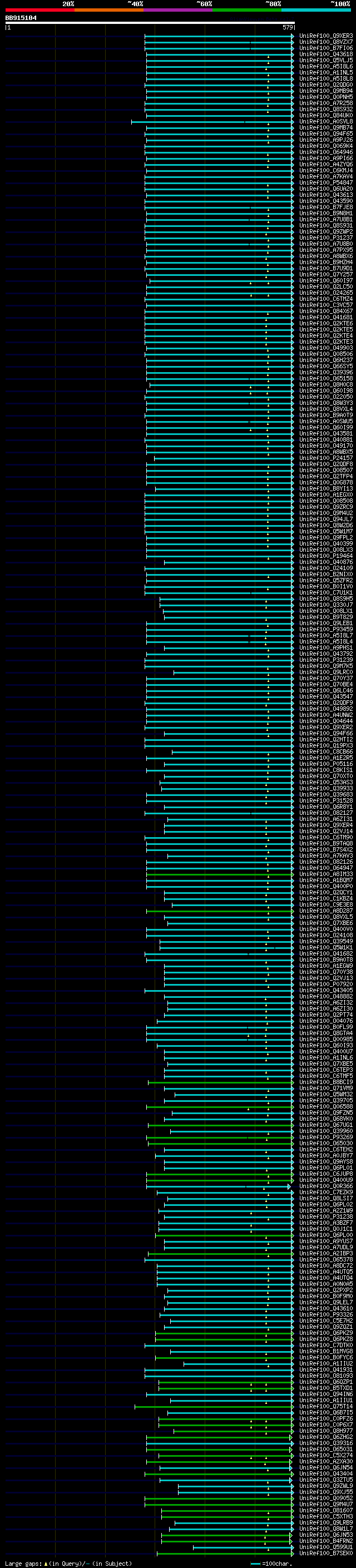Click the '=100char.' scale legend
The image size is (356, 1568).
click(x=277, y=1563)
